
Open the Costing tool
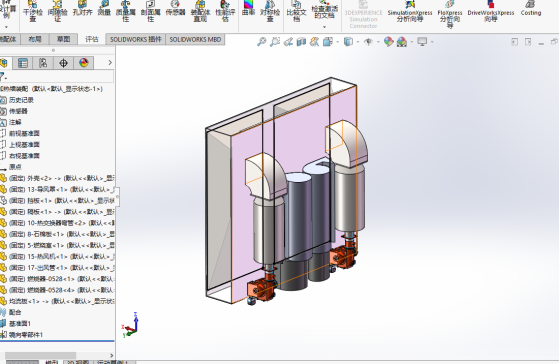[x=531, y=9]
